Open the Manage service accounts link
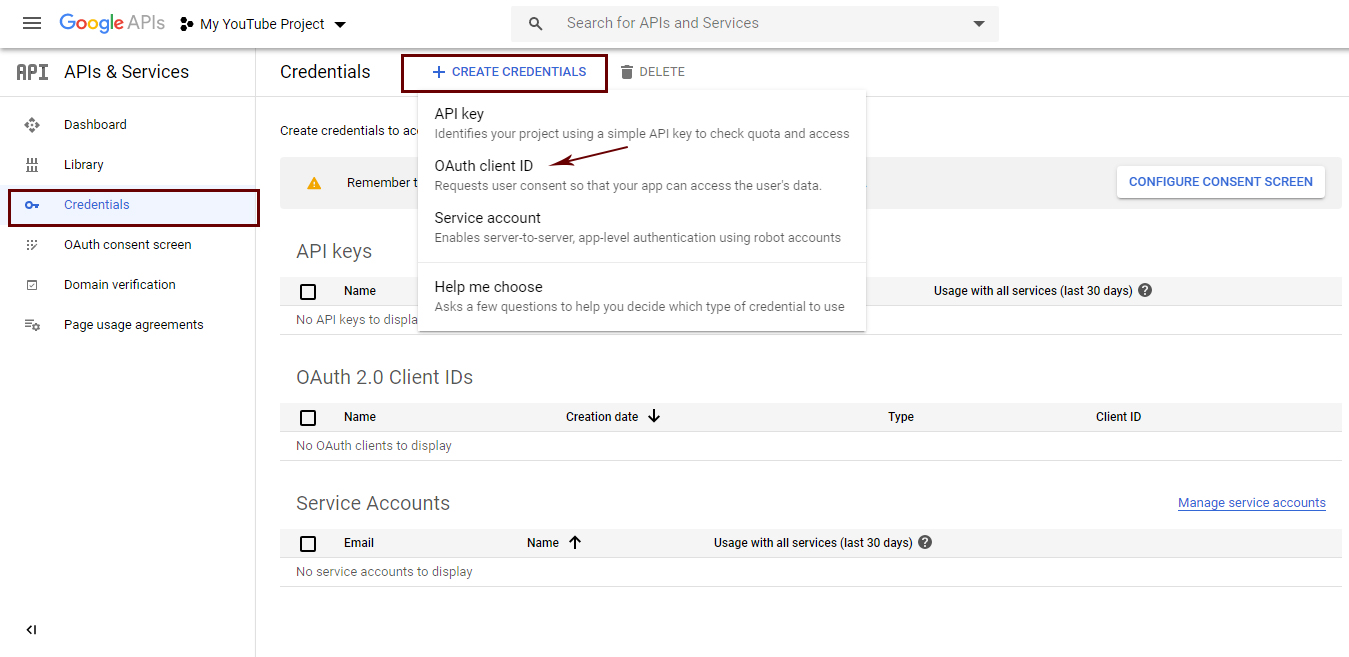Screen dimensions: 1349x657 pyautogui.click(x=1251, y=502)
